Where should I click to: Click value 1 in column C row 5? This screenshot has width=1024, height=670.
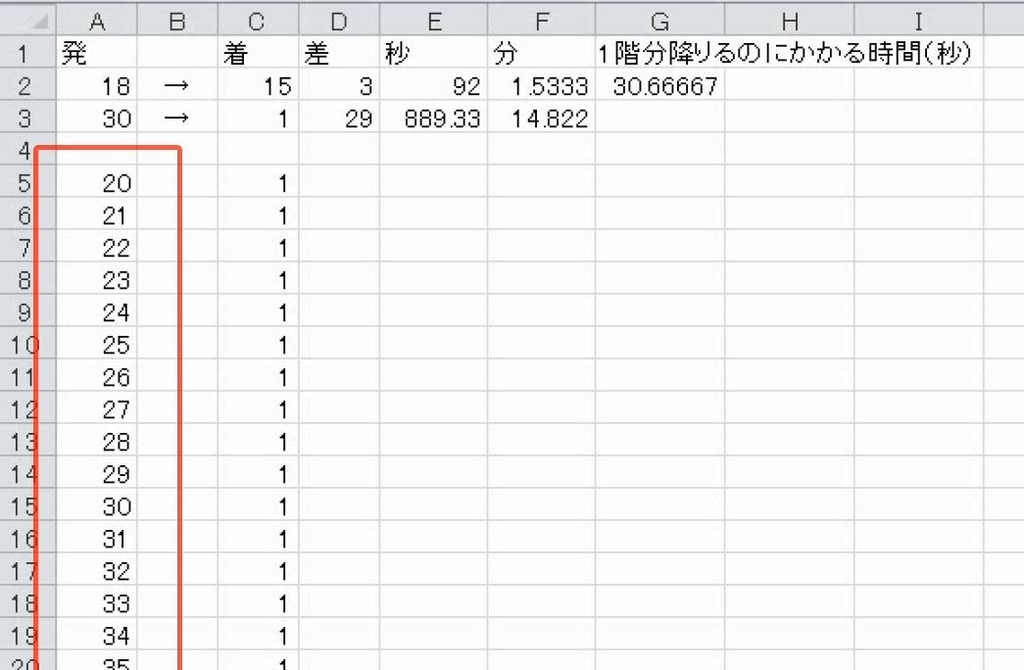[x=258, y=182]
